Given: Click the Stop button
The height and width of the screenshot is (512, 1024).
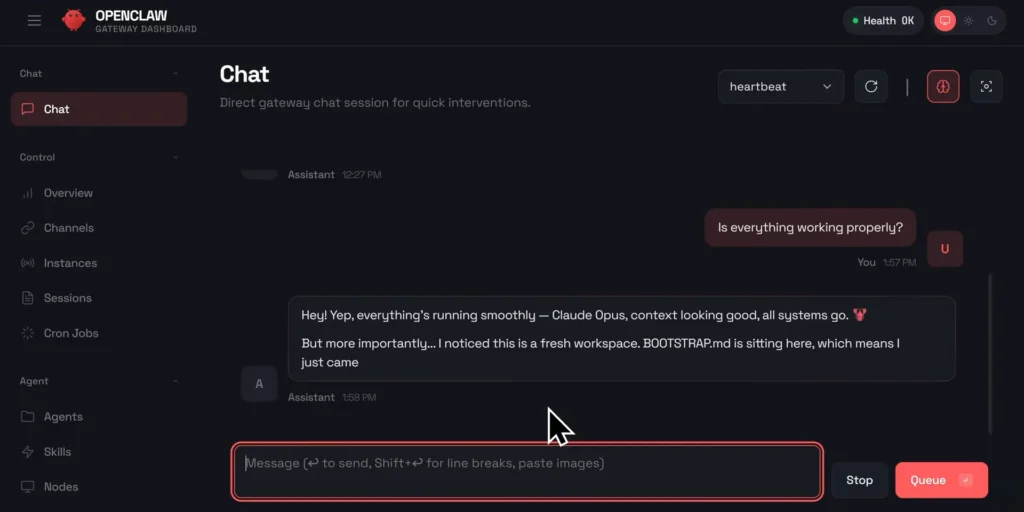Looking at the screenshot, I should pyautogui.click(x=859, y=480).
